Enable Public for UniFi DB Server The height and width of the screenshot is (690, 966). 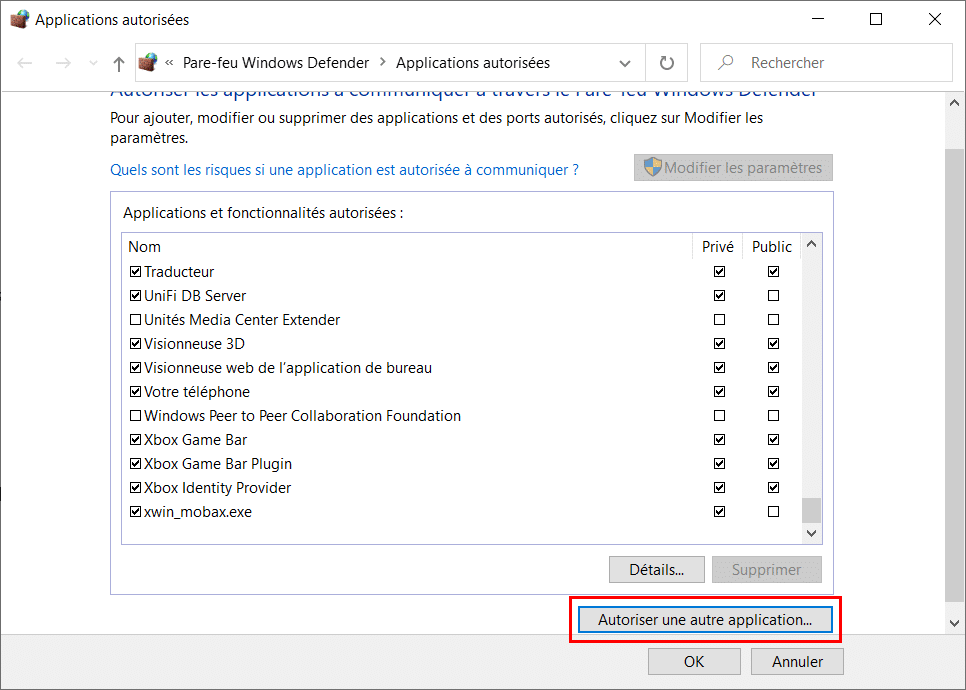(x=773, y=296)
